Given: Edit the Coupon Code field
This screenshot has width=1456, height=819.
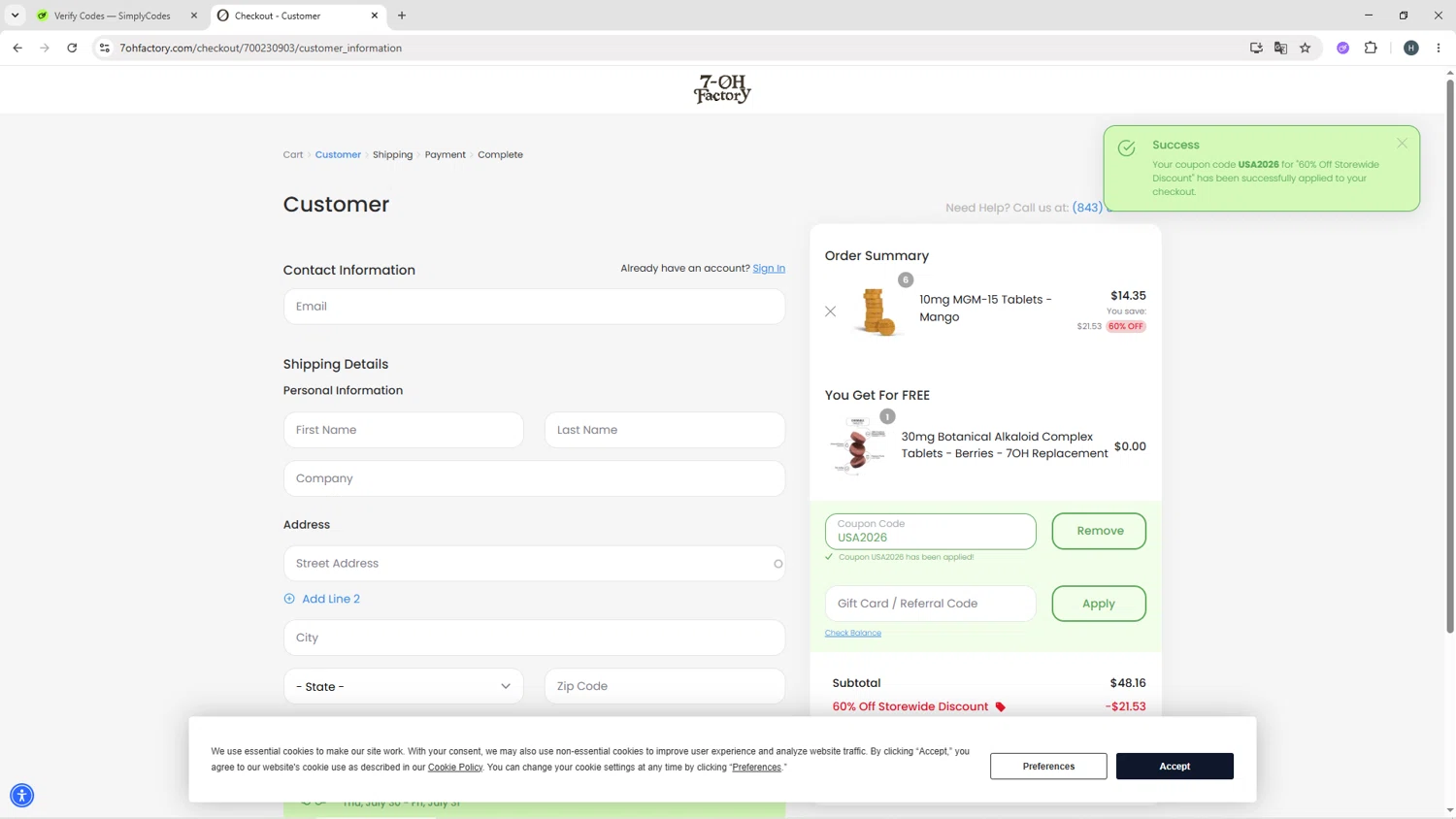Looking at the screenshot, I should (x=930, y=531).
